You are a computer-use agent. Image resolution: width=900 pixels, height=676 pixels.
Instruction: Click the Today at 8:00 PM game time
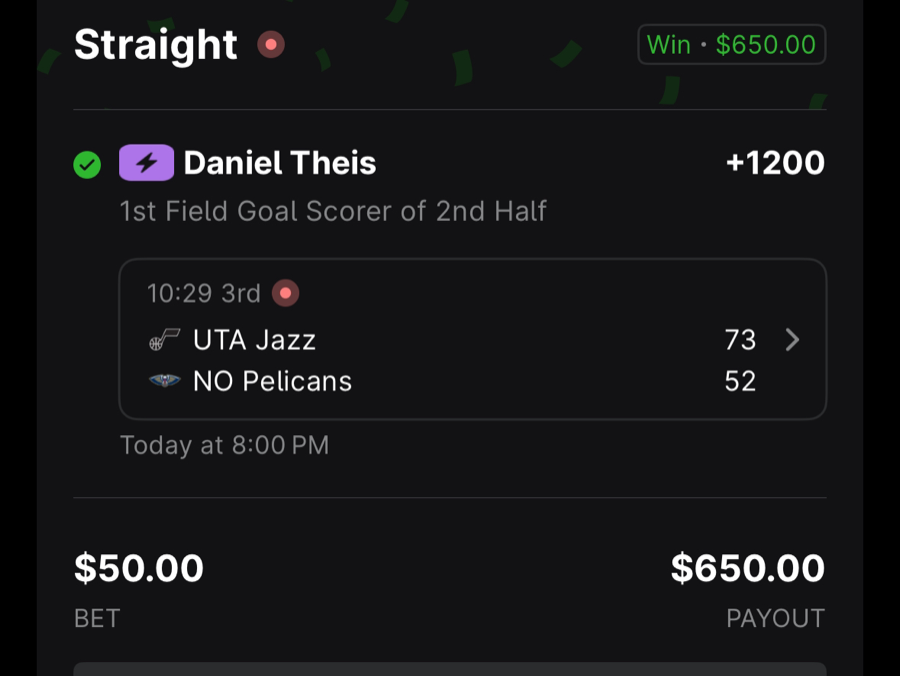(224, 445)
